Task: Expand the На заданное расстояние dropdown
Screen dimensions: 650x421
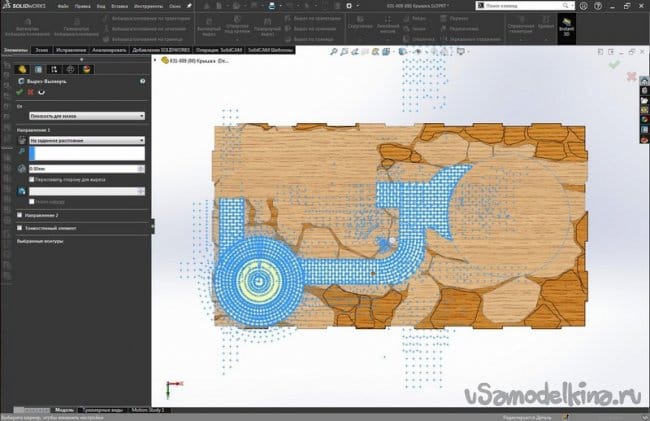Action: 86,141
